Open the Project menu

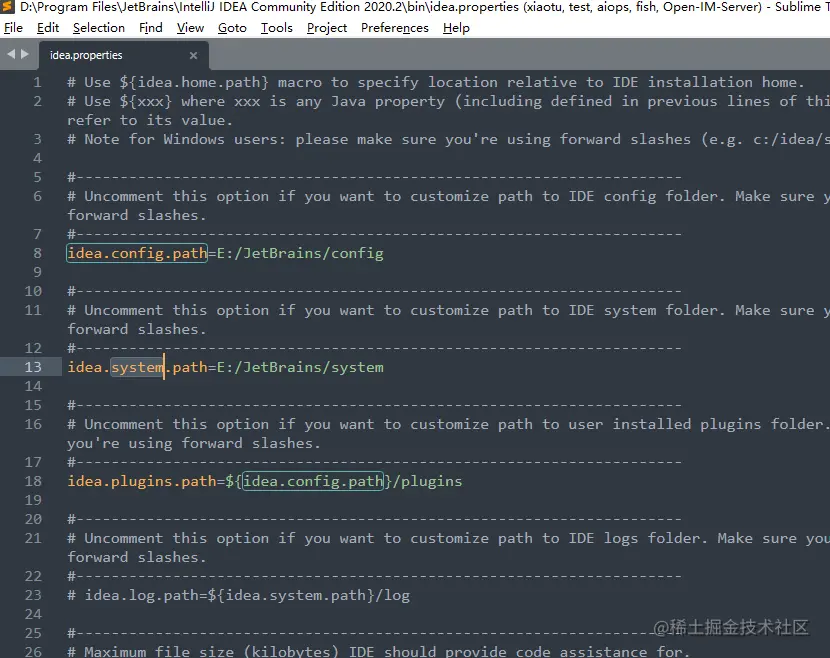326,27
